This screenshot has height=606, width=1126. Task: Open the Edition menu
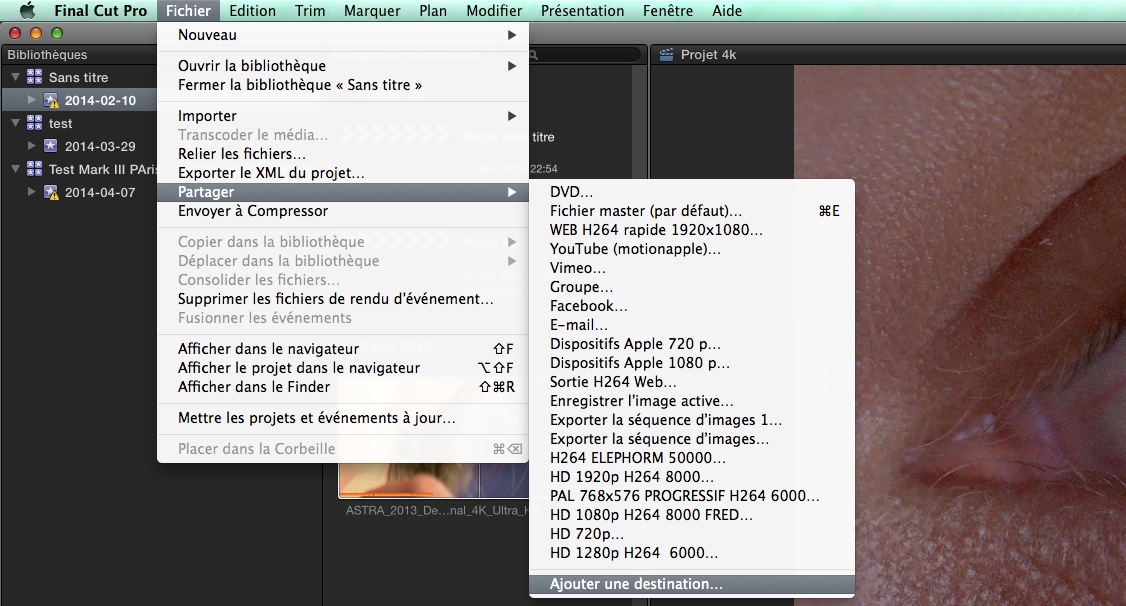[252, 11]
